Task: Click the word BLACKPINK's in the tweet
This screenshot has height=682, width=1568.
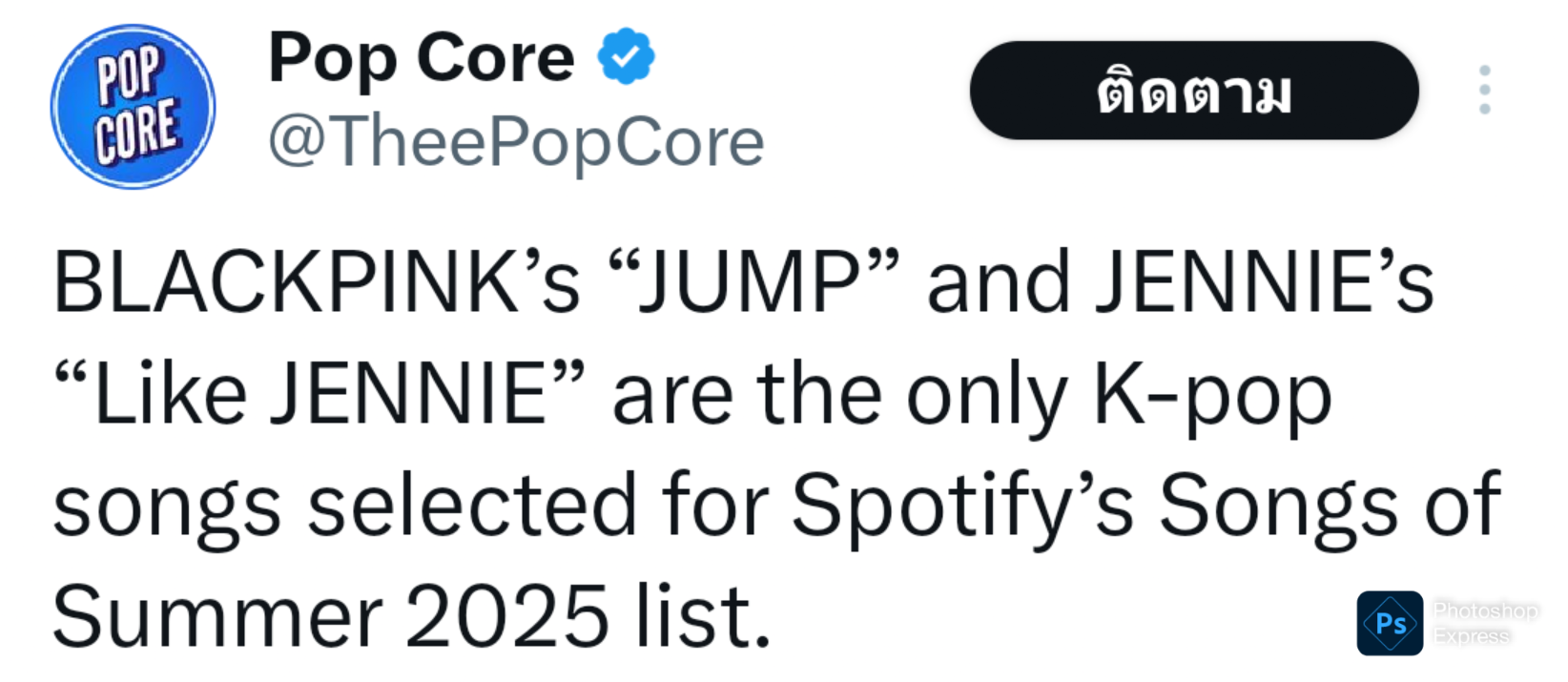Action: coord(317,282)
